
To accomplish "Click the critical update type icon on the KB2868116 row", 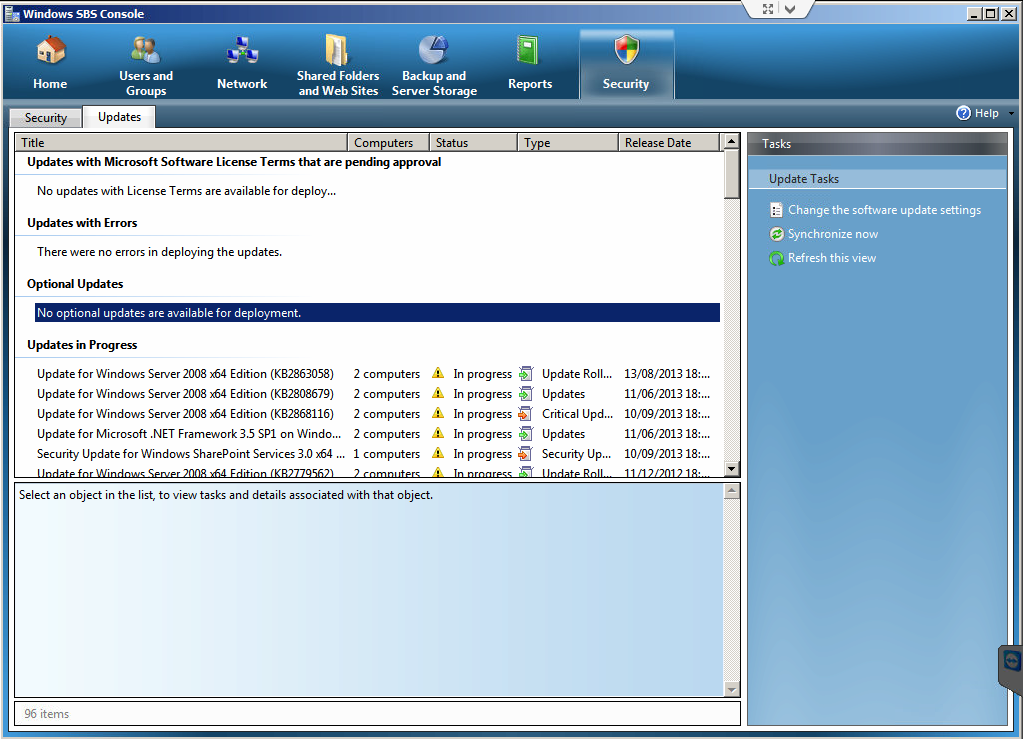I will 526,414.
